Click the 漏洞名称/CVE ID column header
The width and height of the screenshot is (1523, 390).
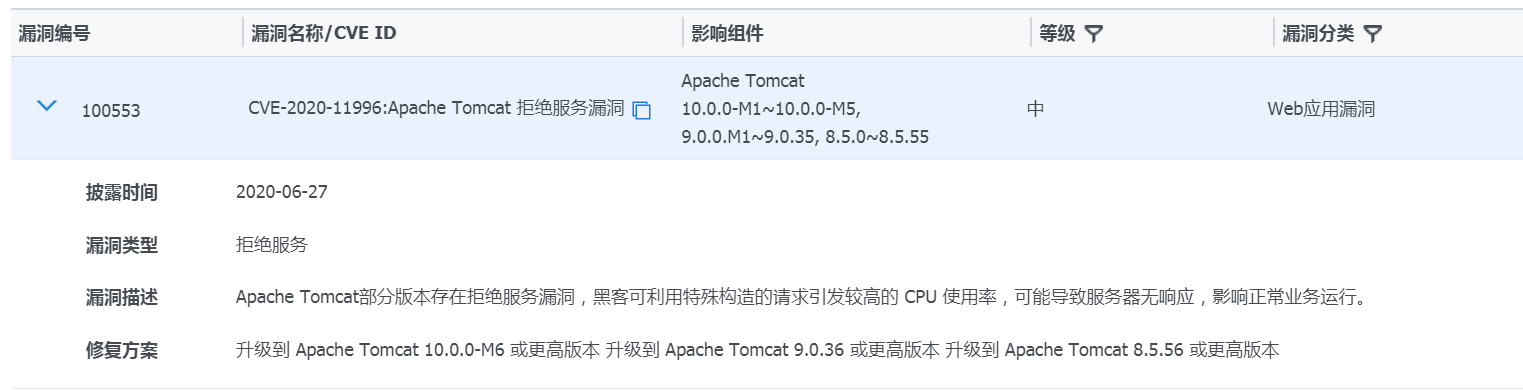(323, 34)
